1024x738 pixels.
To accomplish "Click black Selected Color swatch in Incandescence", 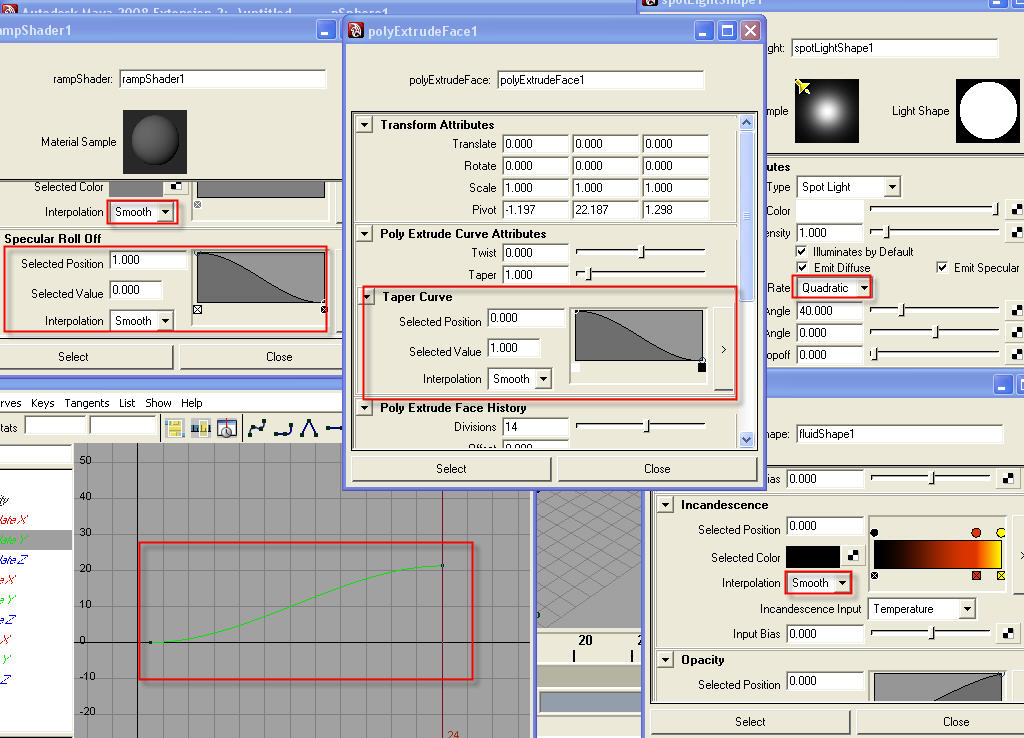I will [812, 556].
